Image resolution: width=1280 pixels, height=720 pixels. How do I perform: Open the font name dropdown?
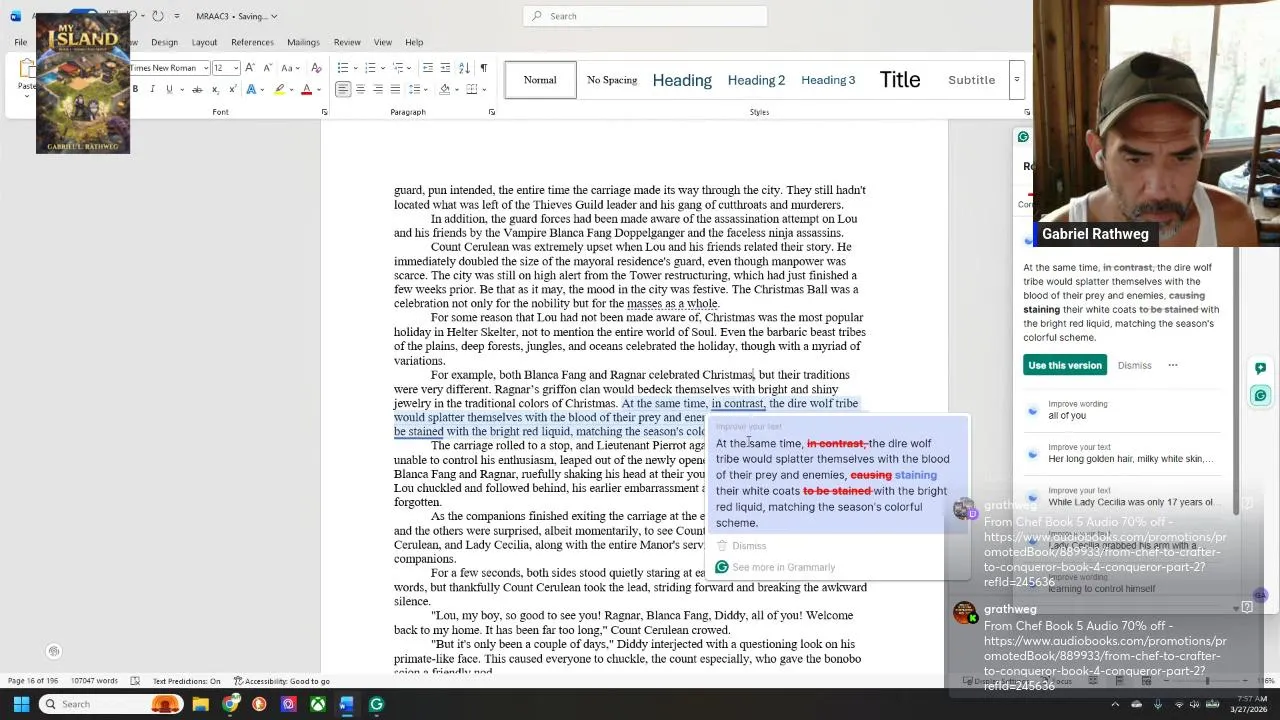point(206,68)
